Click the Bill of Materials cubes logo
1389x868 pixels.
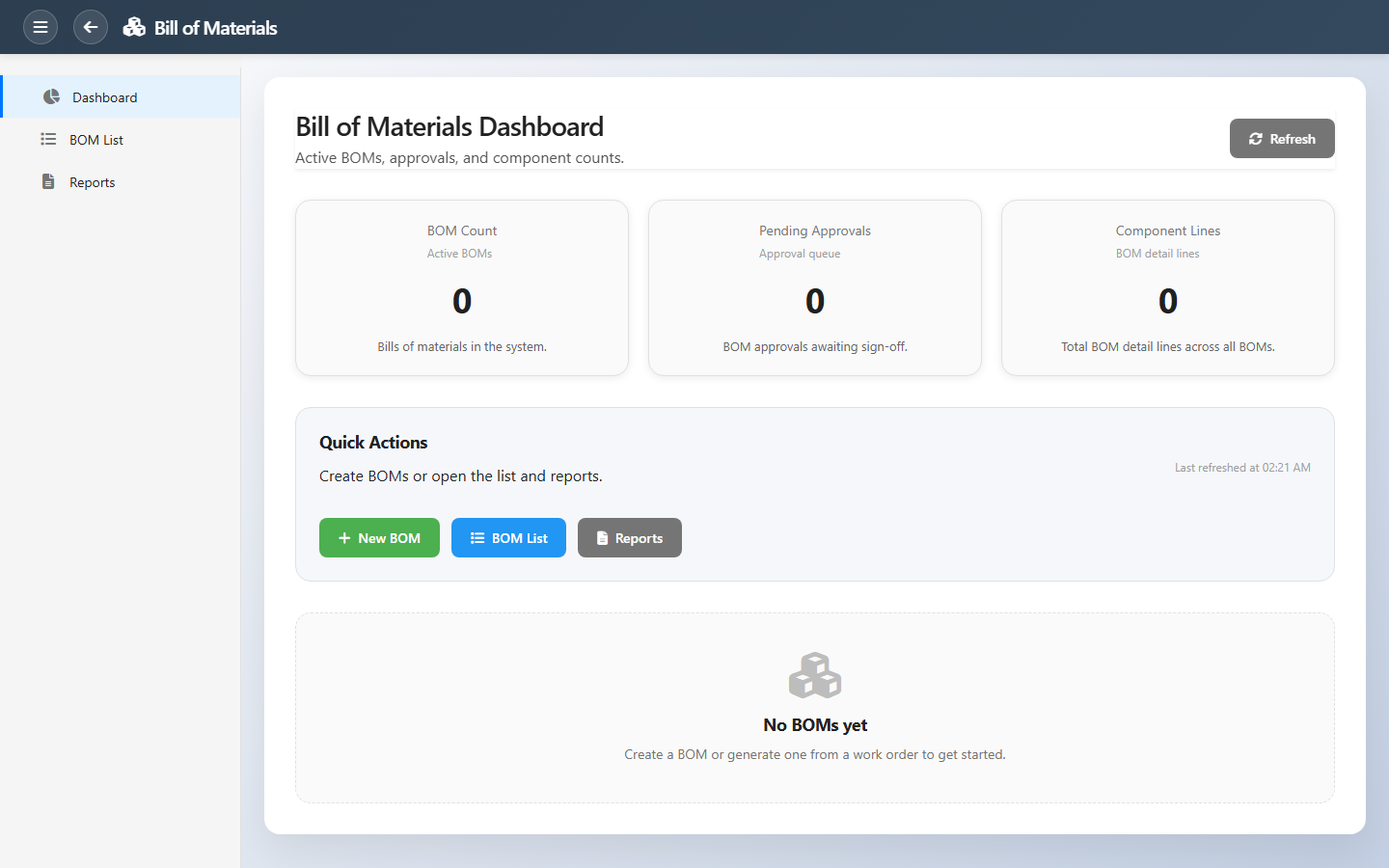134,27
